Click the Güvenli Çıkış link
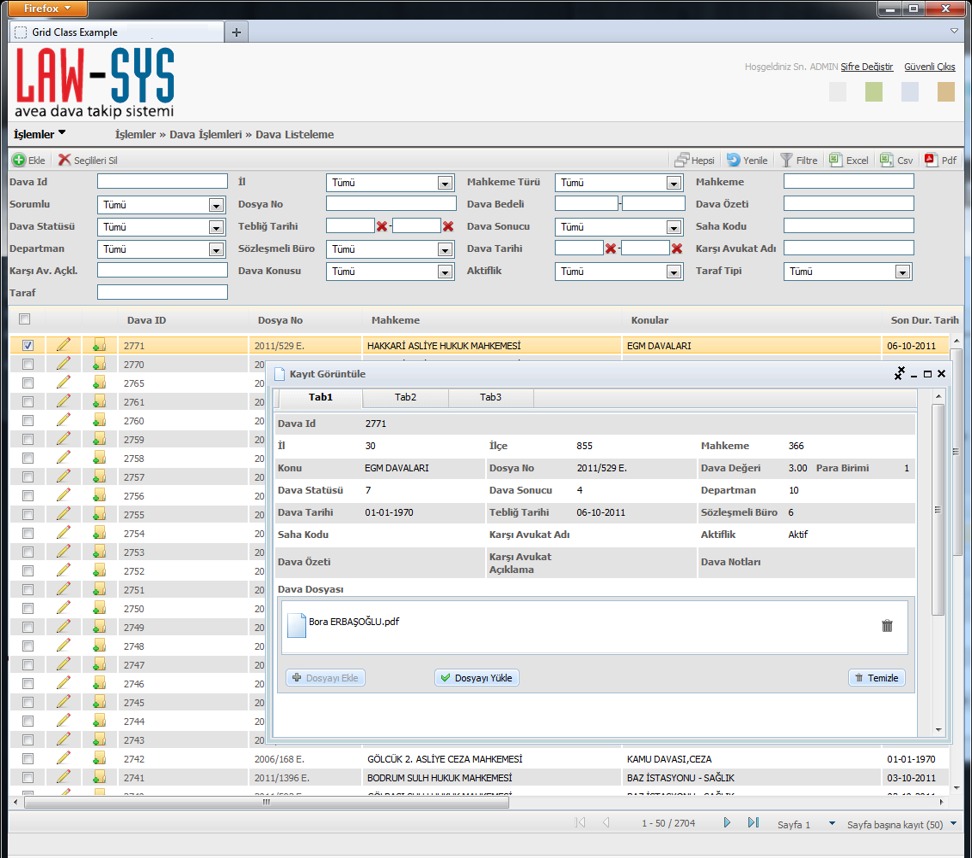 pos(929,66)
